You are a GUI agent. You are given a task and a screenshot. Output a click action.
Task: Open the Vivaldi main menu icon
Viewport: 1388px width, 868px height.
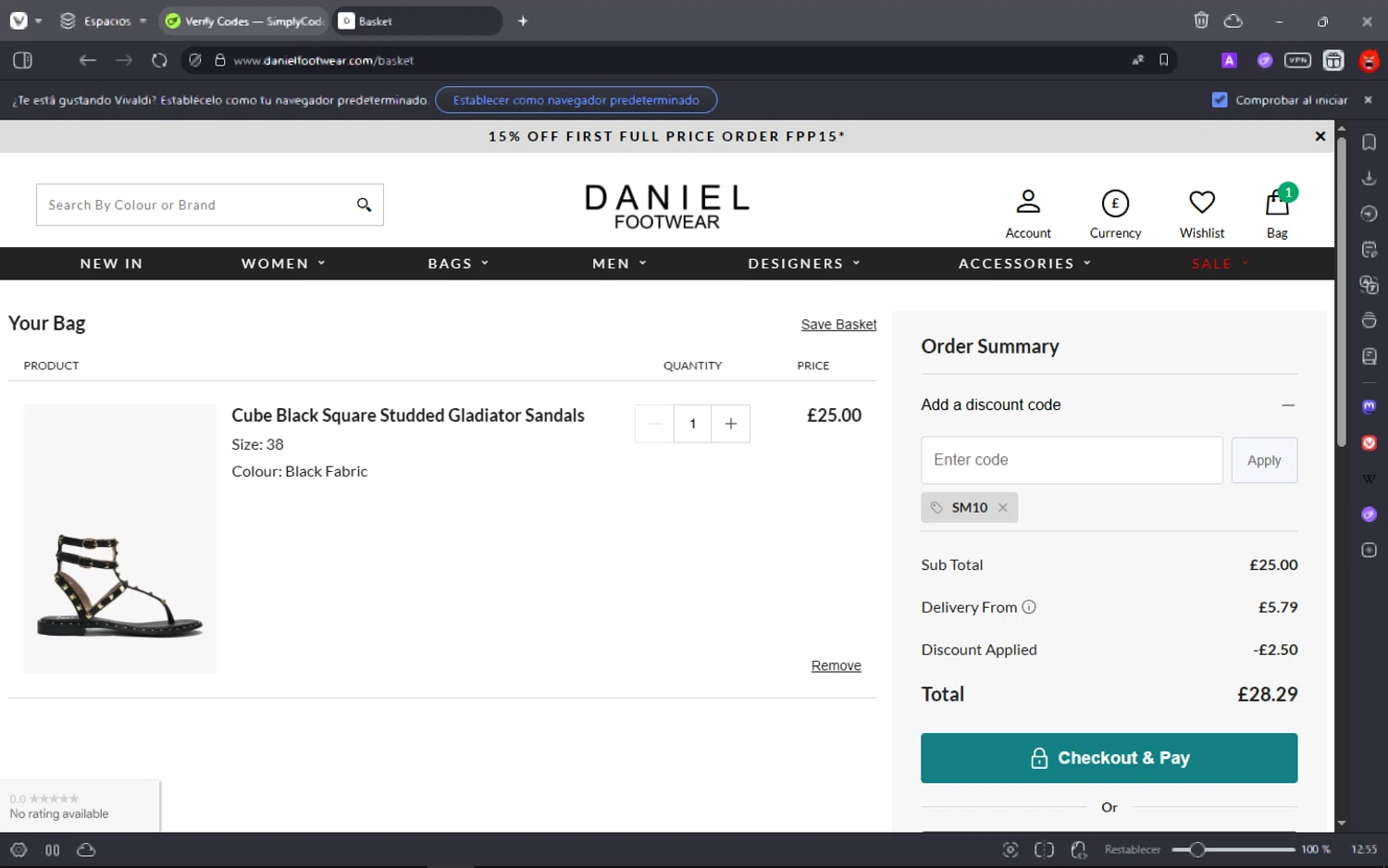tap(19, 20)
